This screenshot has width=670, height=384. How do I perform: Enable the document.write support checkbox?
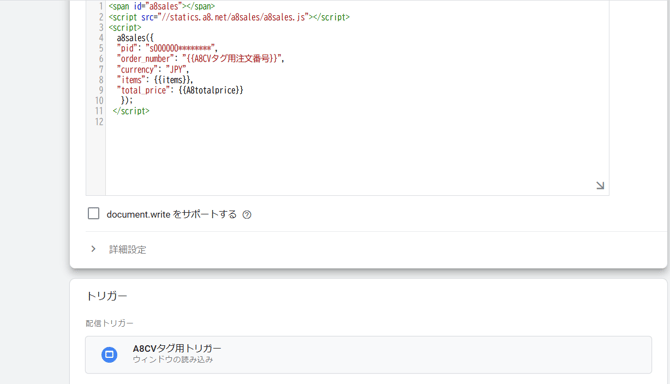93,213
